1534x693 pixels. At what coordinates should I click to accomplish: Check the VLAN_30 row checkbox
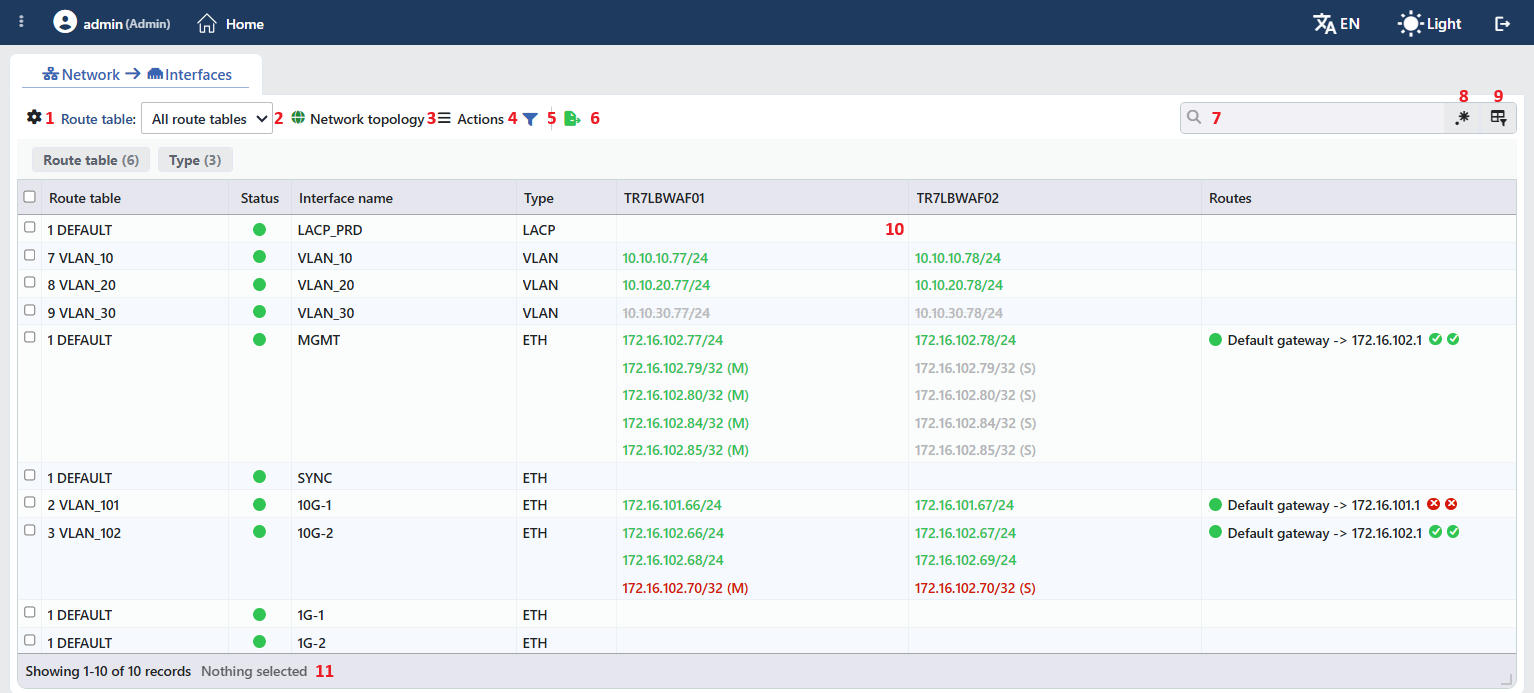tap(29, 311)
